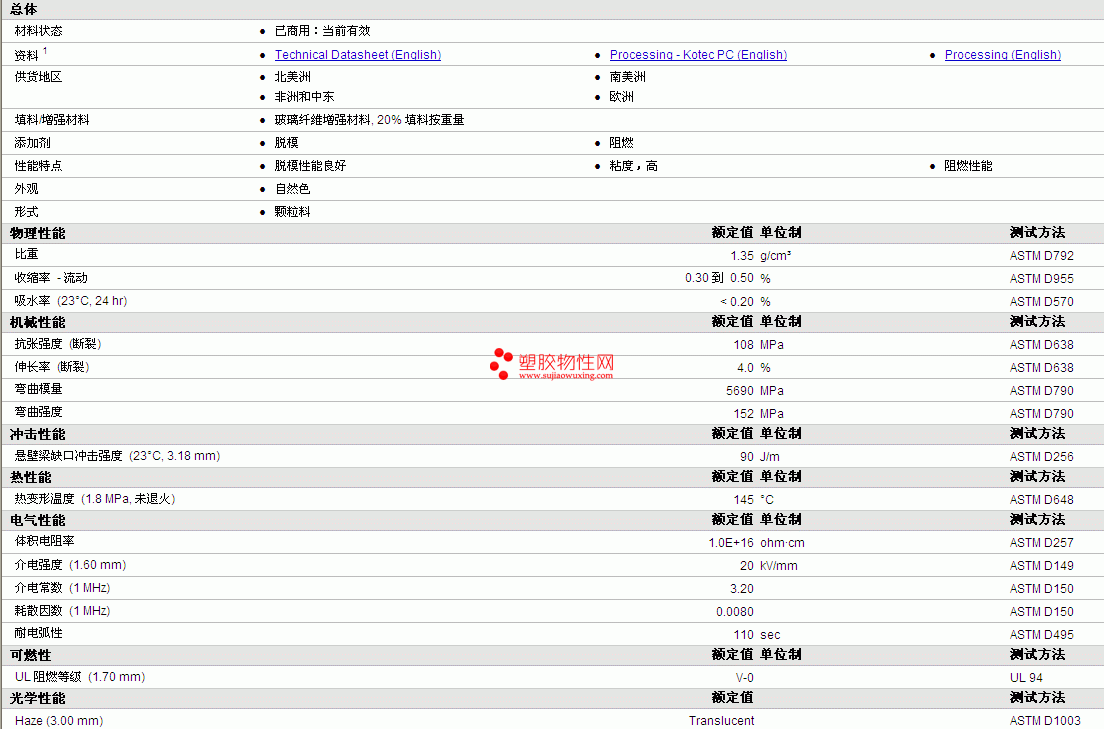Click the 光学性能 section header

tap(37, 699)
